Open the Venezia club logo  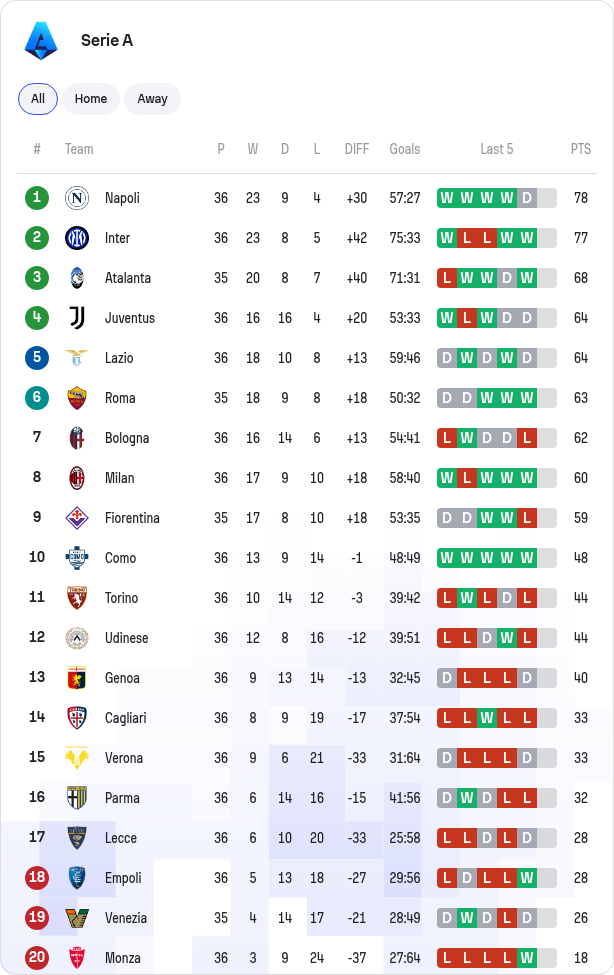(77, 918)
